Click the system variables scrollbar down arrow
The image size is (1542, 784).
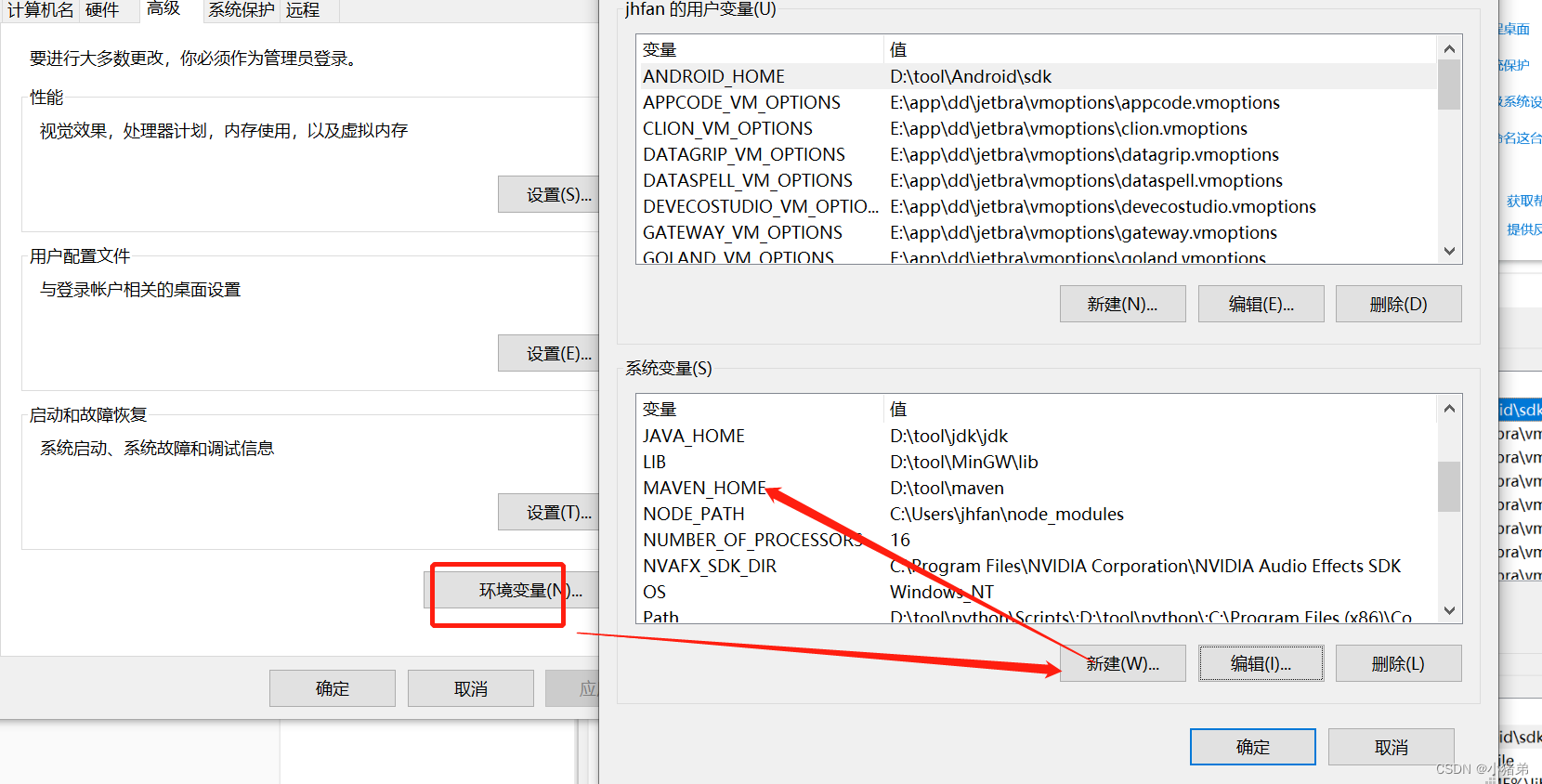(1449, 610)
